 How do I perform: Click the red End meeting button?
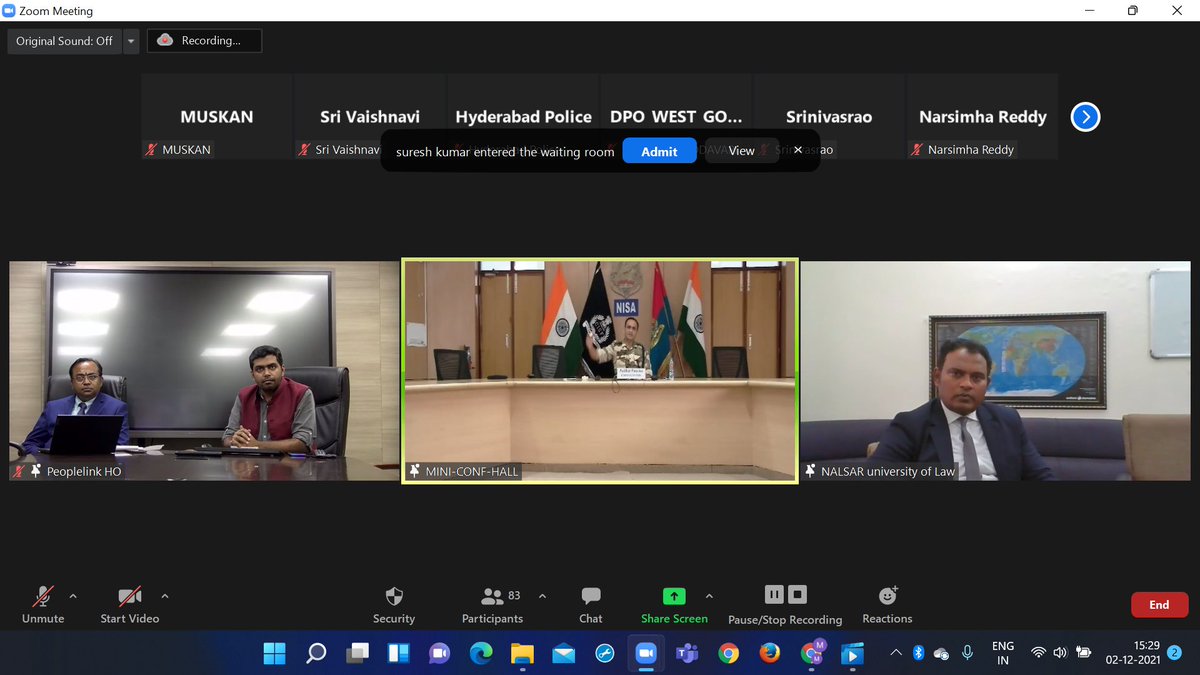point(1159,604)
